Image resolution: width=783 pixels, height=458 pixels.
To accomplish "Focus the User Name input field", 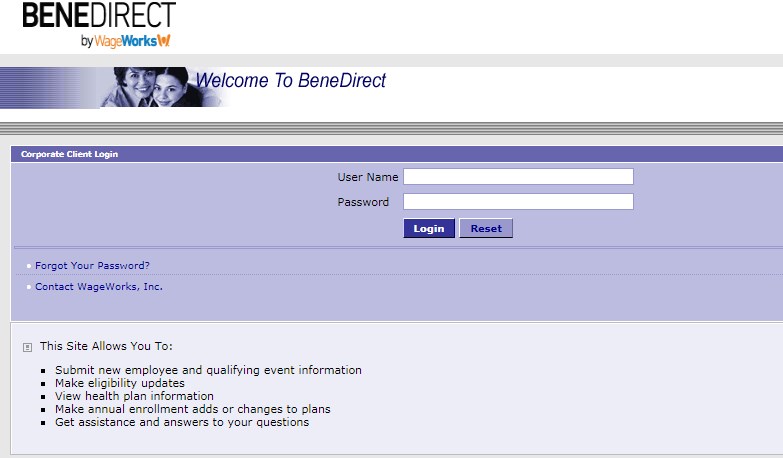I will (518, 176).
